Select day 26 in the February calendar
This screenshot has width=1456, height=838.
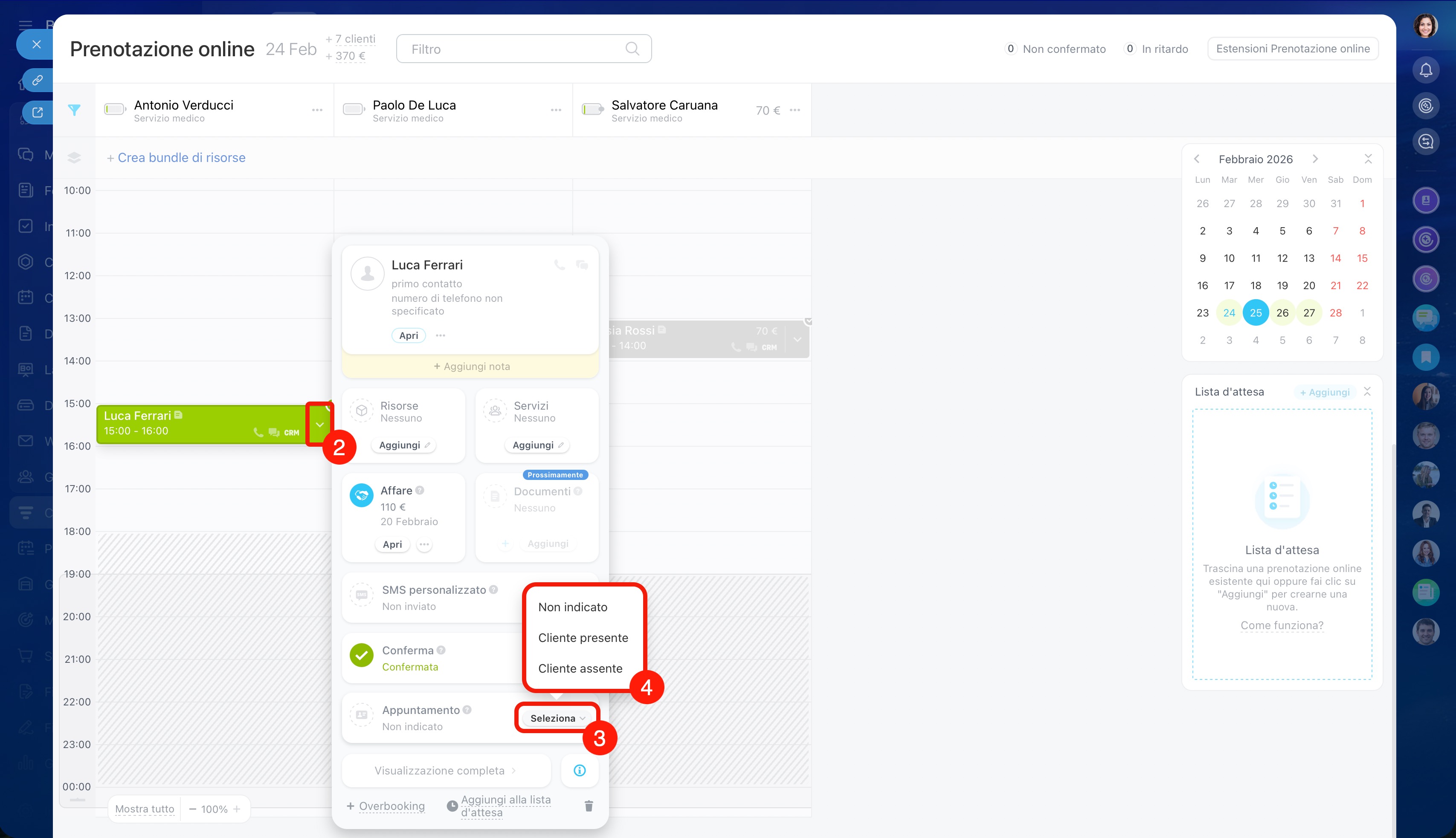(1282, 313)
